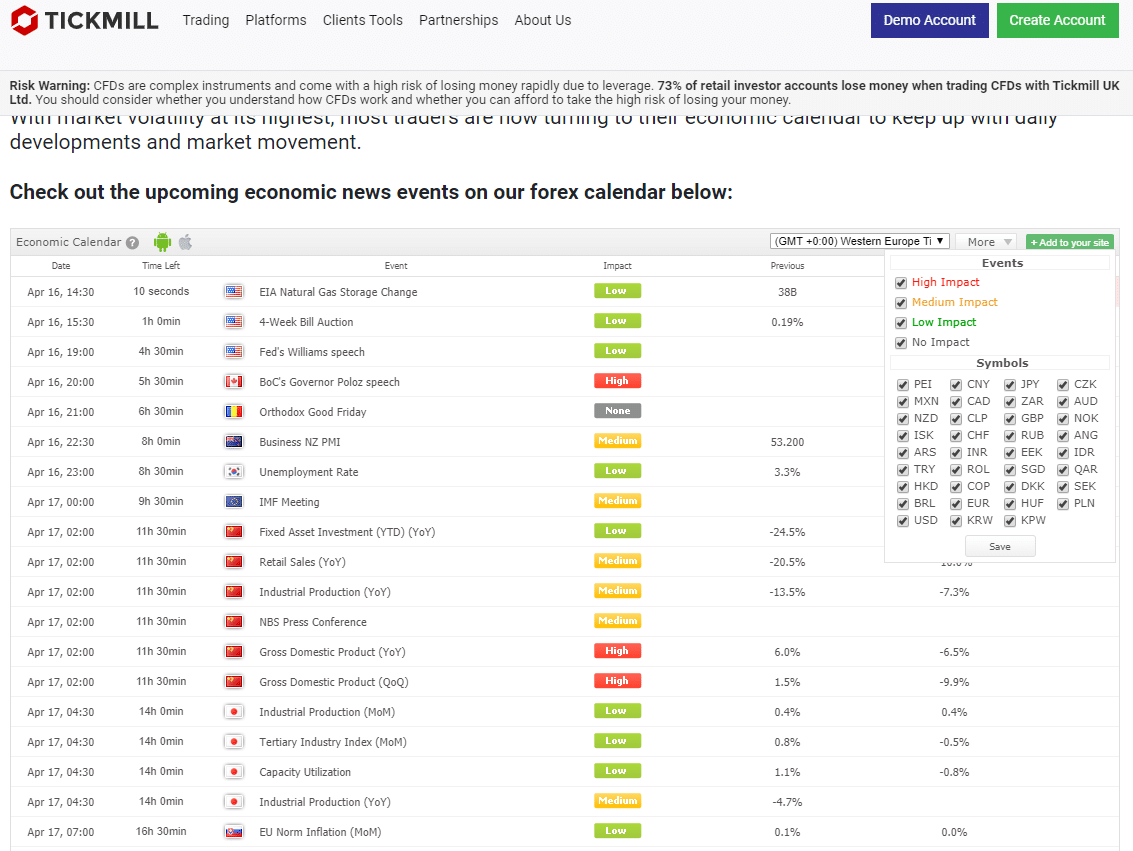Select the Industrial Production (MoM) event row
The image size is (1133, 851).
point(565,712)
